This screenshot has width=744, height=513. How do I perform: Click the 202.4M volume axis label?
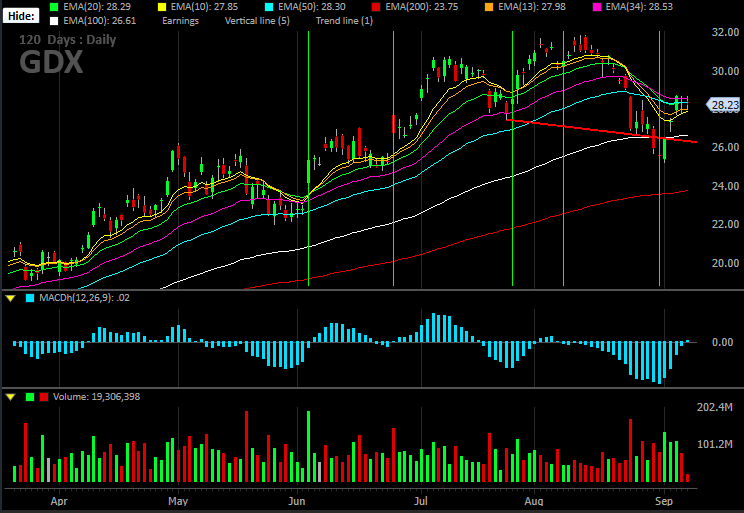pos(715,407)
